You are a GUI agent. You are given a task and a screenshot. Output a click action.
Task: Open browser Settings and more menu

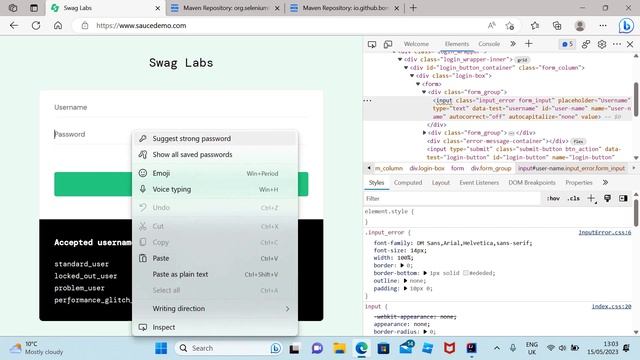point(603,25)
